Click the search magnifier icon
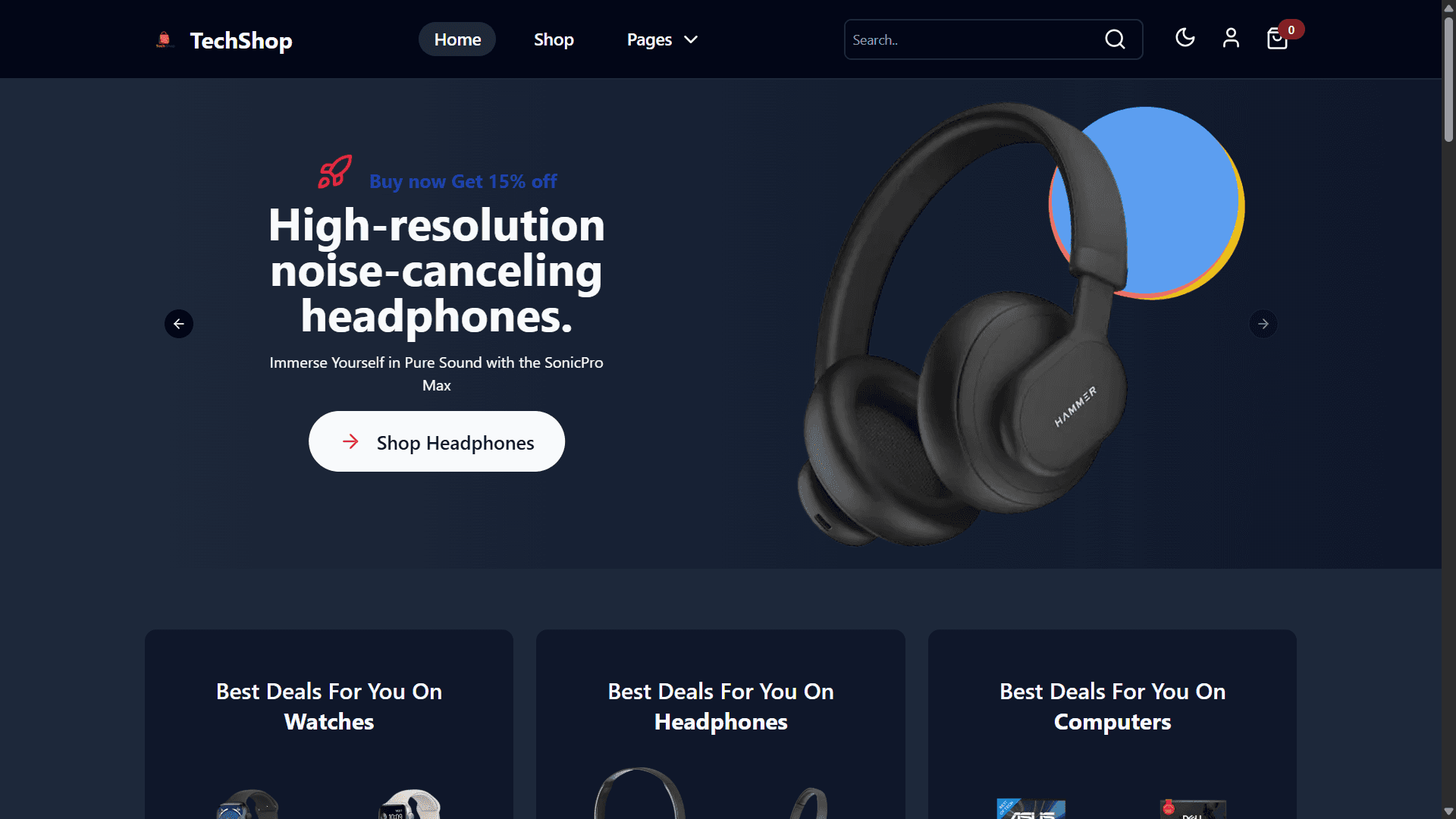 1115,39
